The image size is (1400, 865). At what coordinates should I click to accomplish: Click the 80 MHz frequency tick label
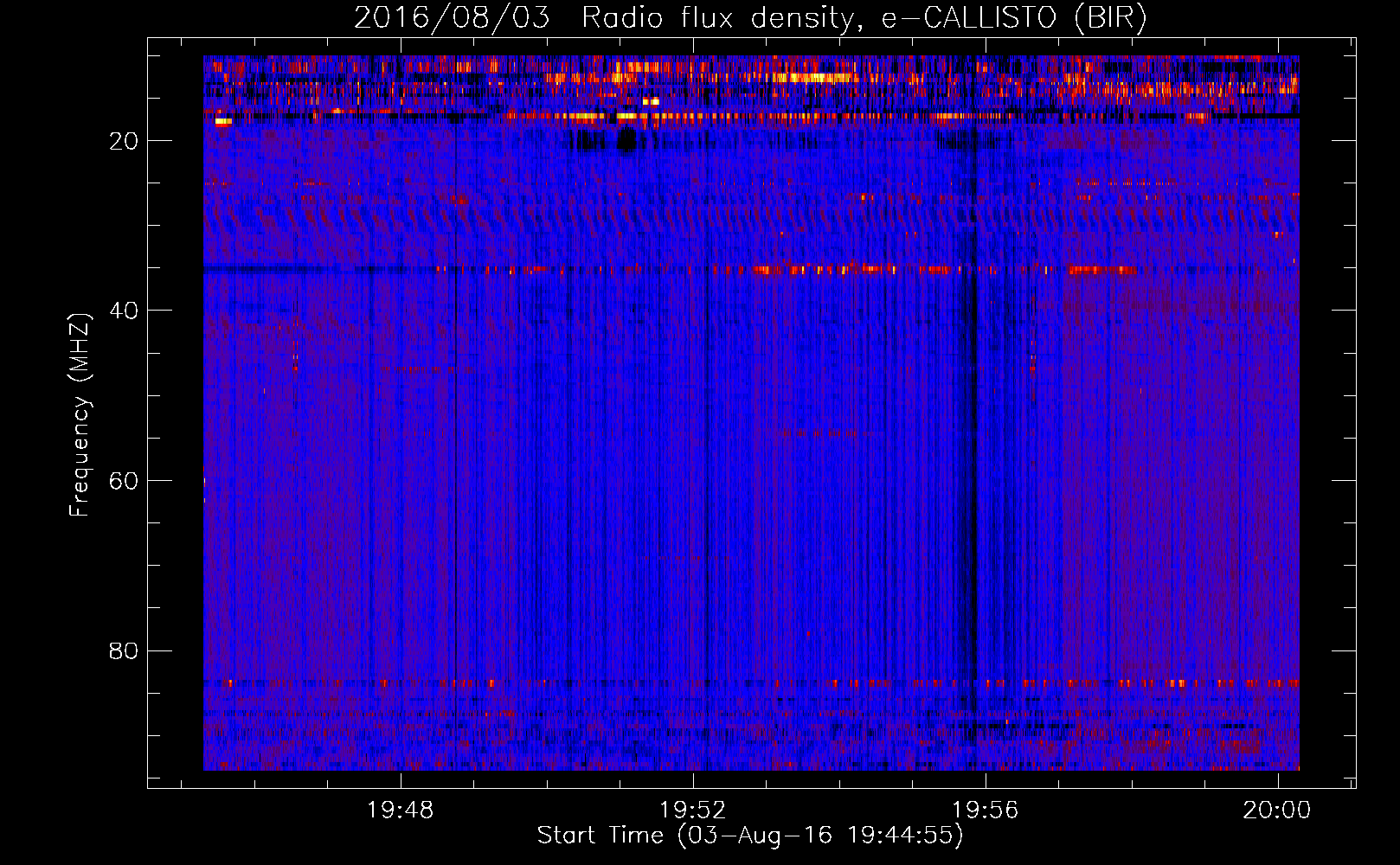click(124, 650)
